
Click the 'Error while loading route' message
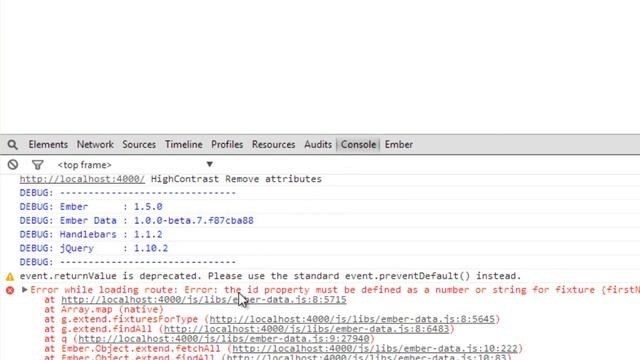coord(335,290)
